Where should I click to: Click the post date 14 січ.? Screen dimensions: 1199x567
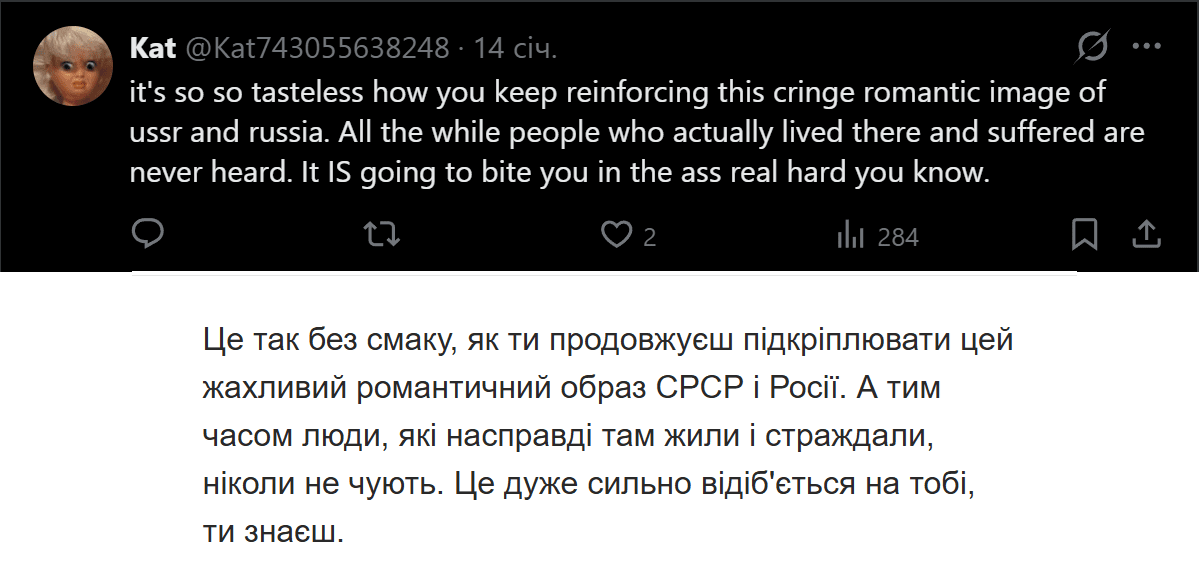(515, 48)
